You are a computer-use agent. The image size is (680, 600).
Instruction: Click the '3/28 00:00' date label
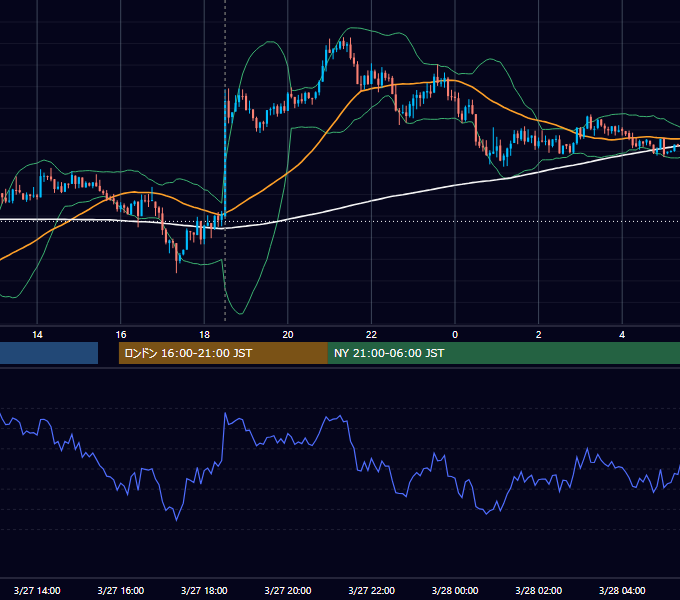click(x=455, y=590)
